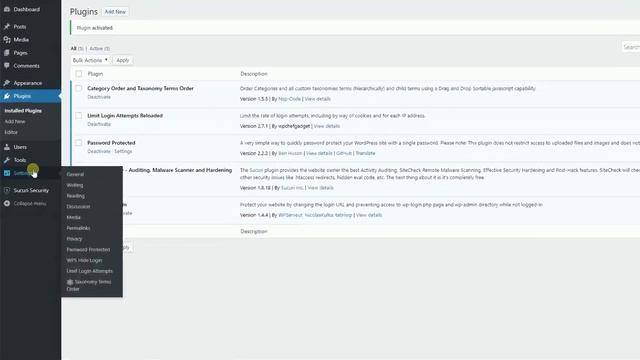Deactivate Limit Login Attempts Reloaded
The width and height of the screenshot is (640, 360).
click(99, 124)
